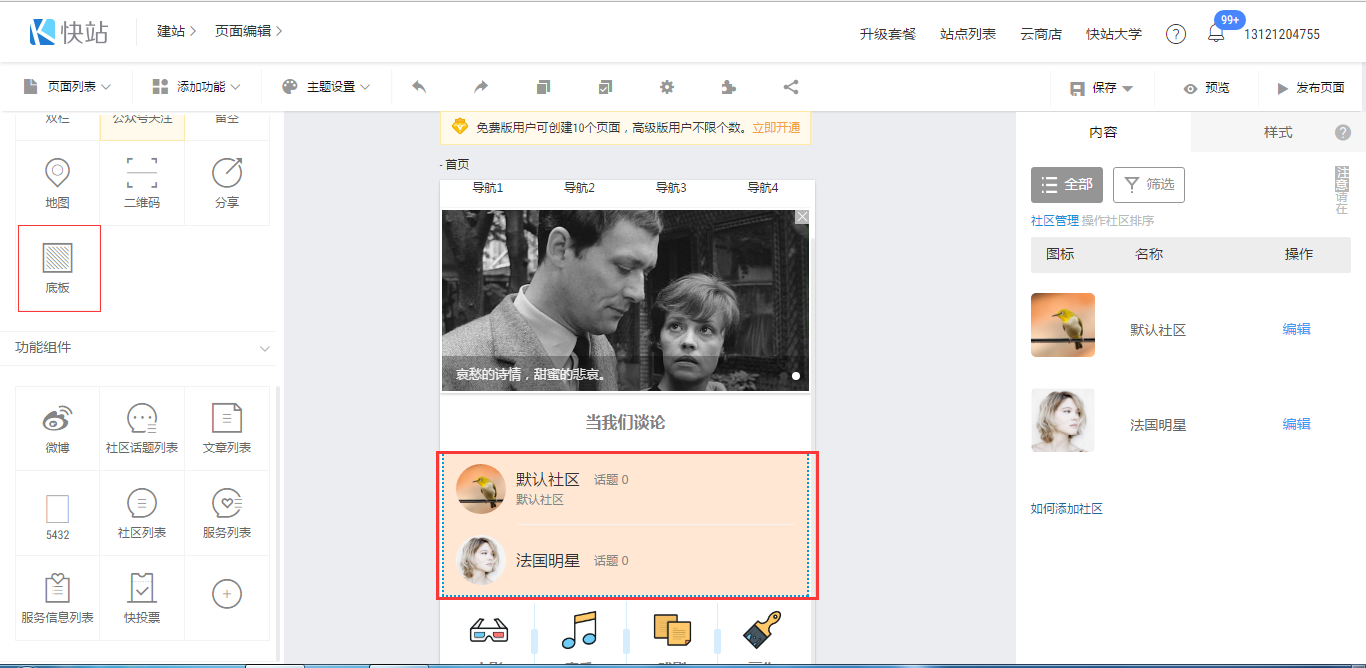
Task: Add the 二维码 QR code component
Action: pyautogui.click(x=142, y=182)
